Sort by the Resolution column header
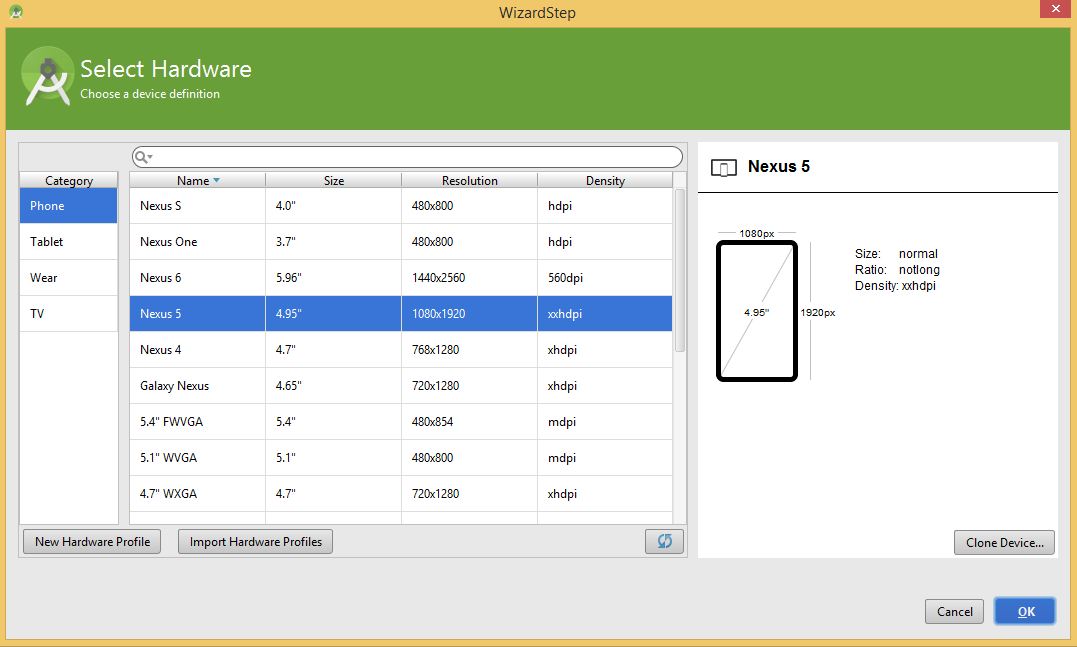 470,181
